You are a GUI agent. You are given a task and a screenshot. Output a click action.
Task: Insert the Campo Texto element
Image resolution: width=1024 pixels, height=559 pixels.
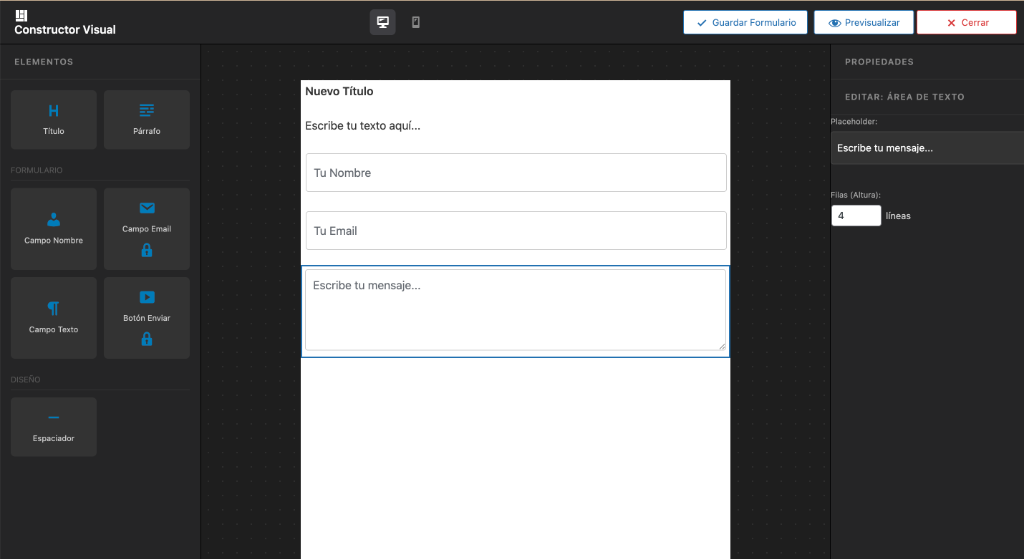click(54, 318)
